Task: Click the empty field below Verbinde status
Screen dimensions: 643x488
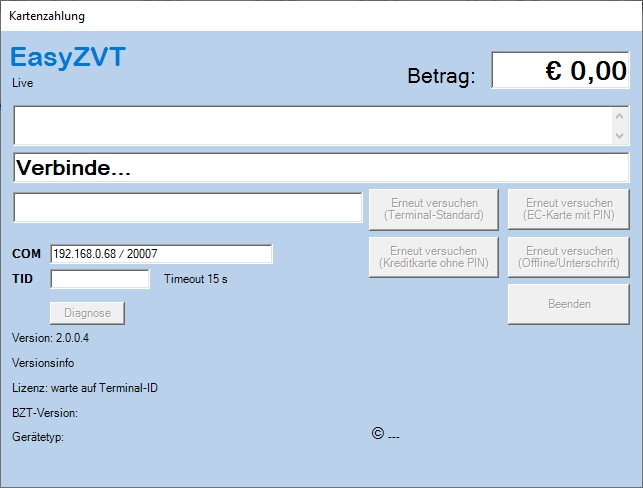Action: pos(188,208)
